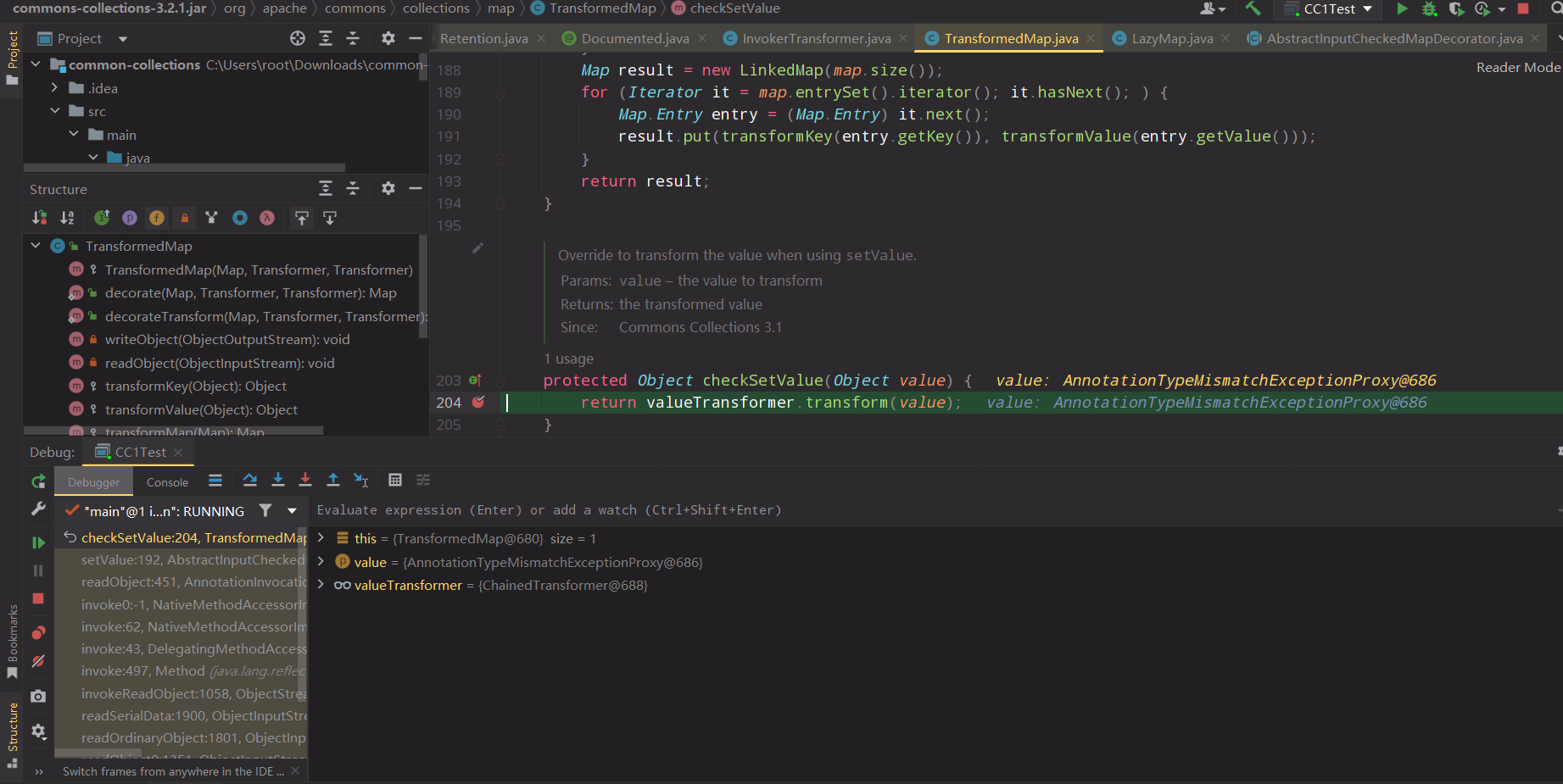Image resolution: width=1563 pixels, height=784 pixels.
Task: Switch to the Console tab
Action: point(167,482)
